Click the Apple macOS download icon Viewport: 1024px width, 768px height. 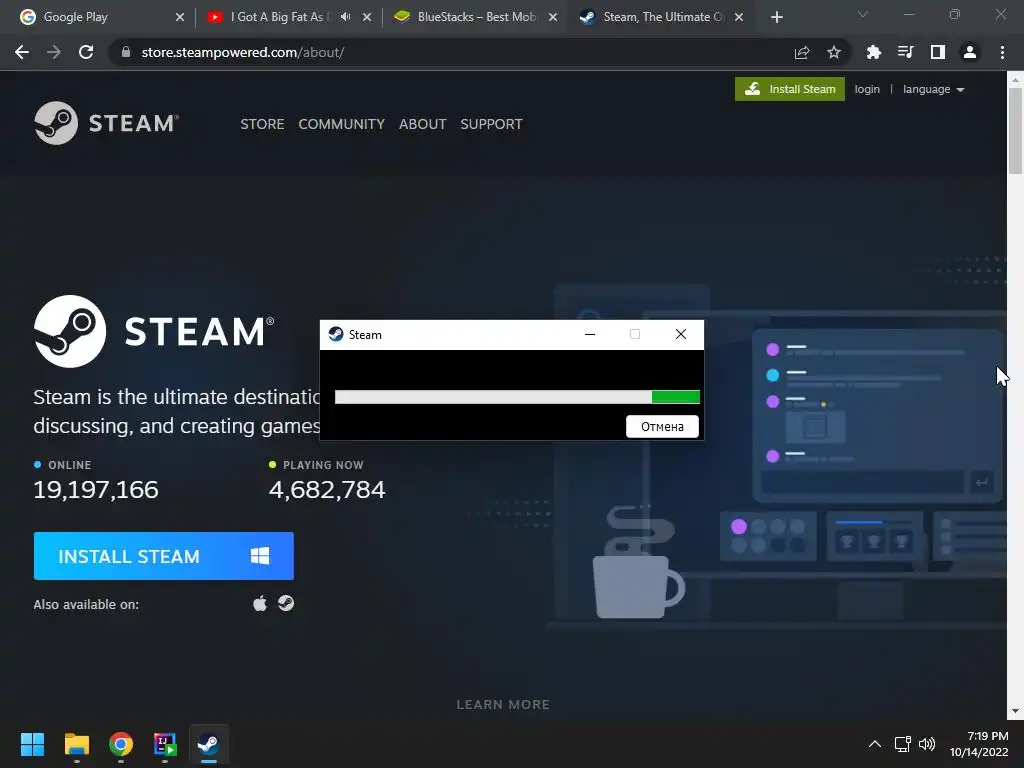point(260,603)
